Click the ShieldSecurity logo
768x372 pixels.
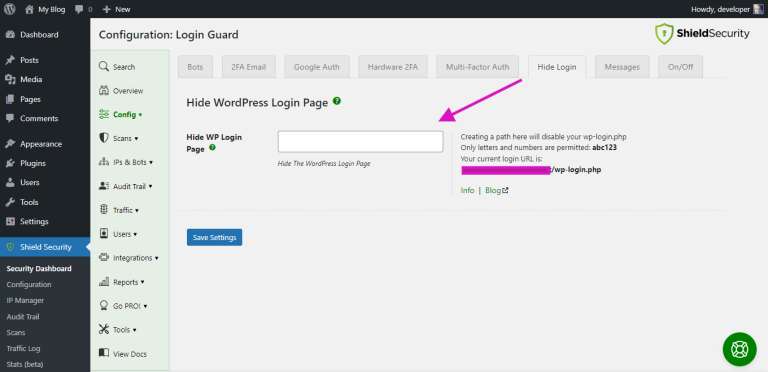(702, 34)
